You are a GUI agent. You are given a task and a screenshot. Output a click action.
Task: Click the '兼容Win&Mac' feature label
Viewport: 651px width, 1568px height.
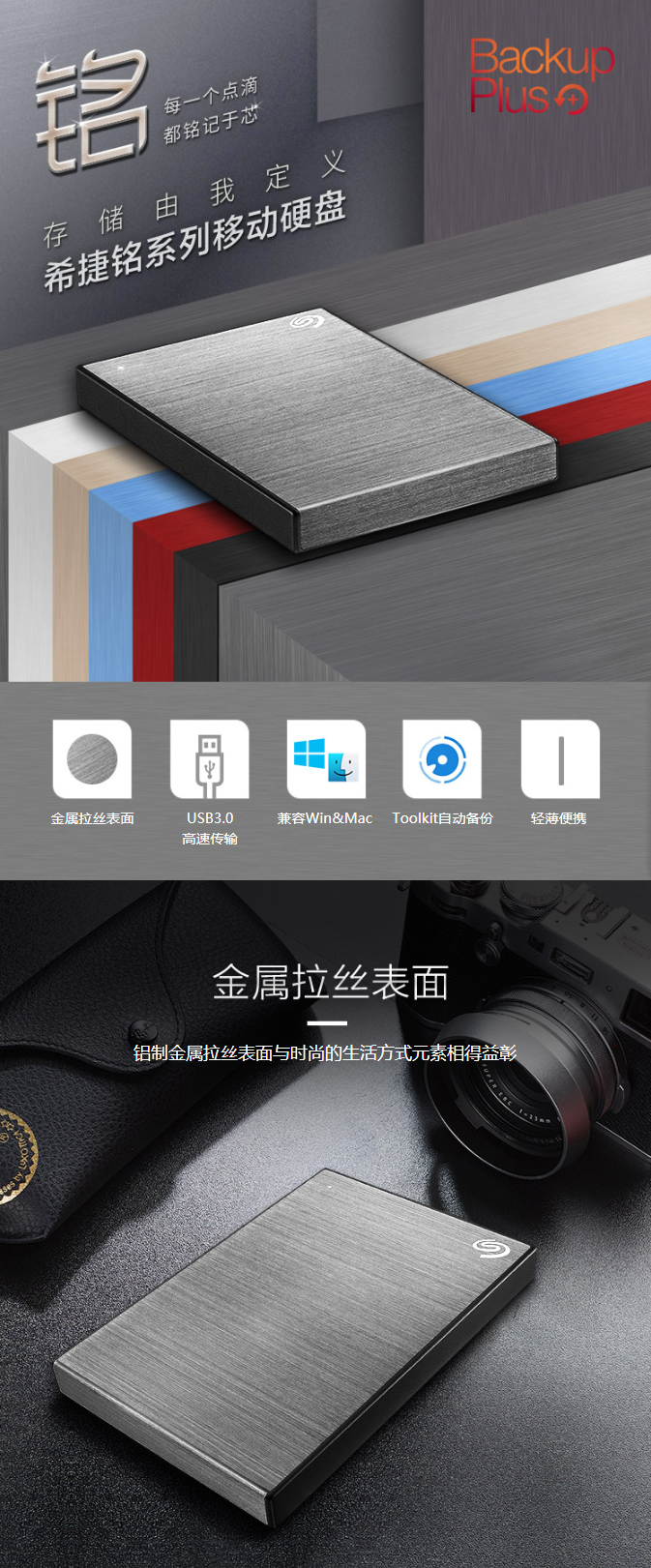325,818
